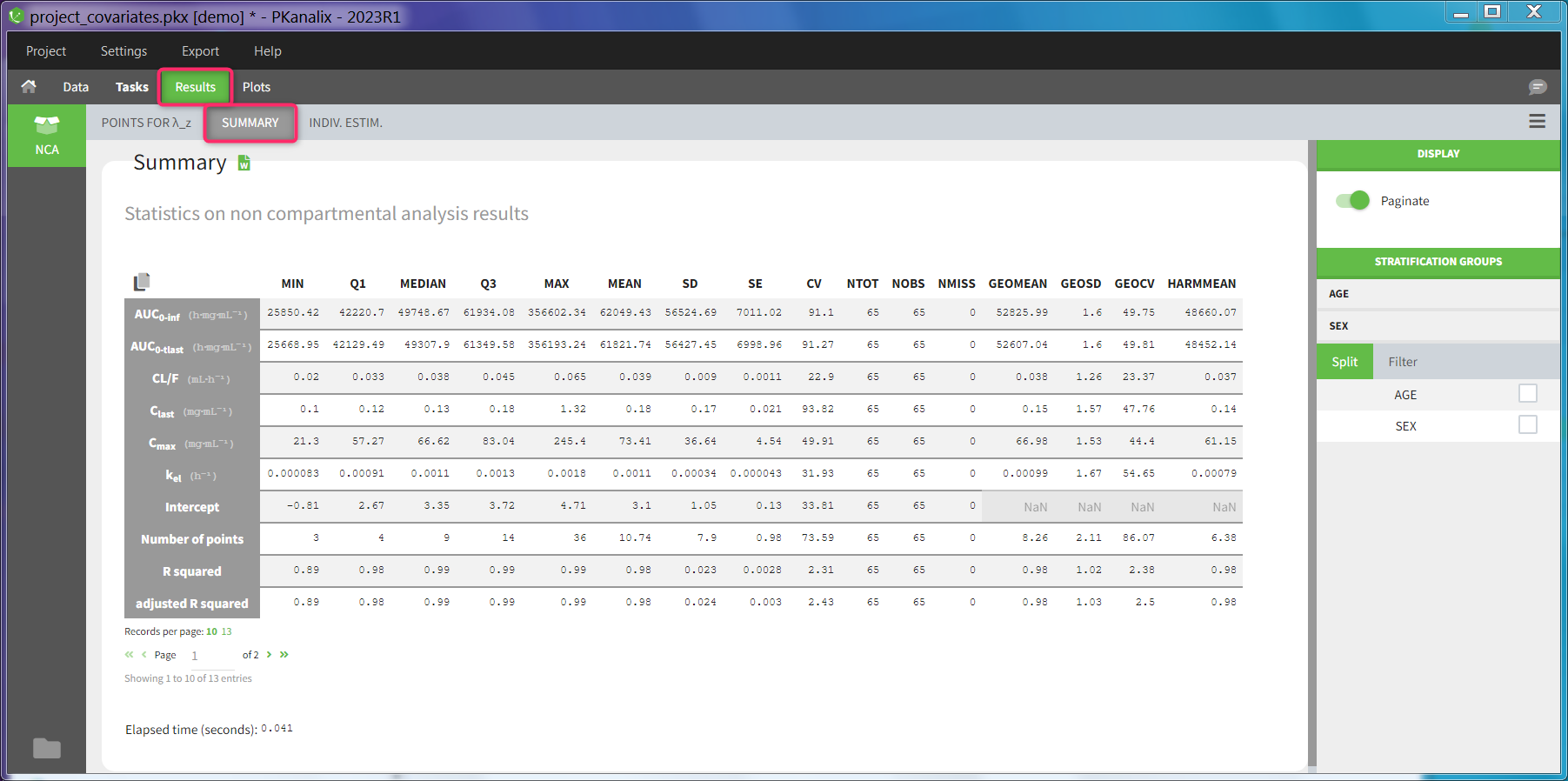Open the folder icon at bottom left
The height and width of the screenshot is (781, 1568).
point(47,748)
